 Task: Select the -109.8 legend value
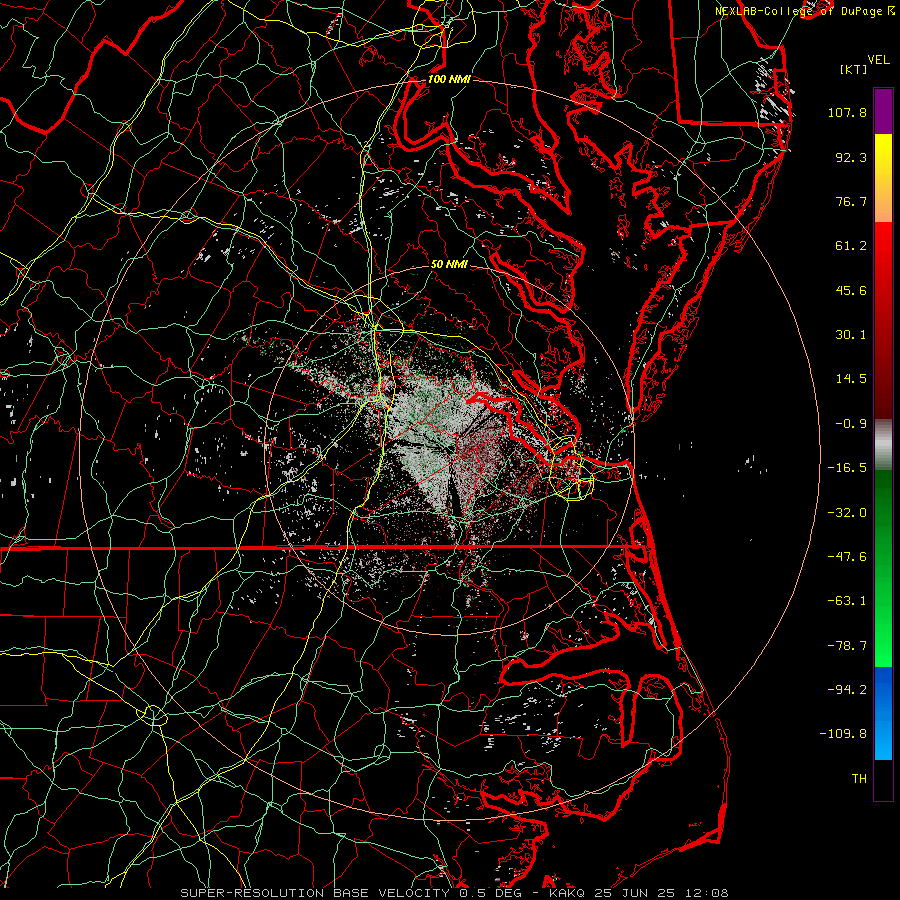coord(843,734)
